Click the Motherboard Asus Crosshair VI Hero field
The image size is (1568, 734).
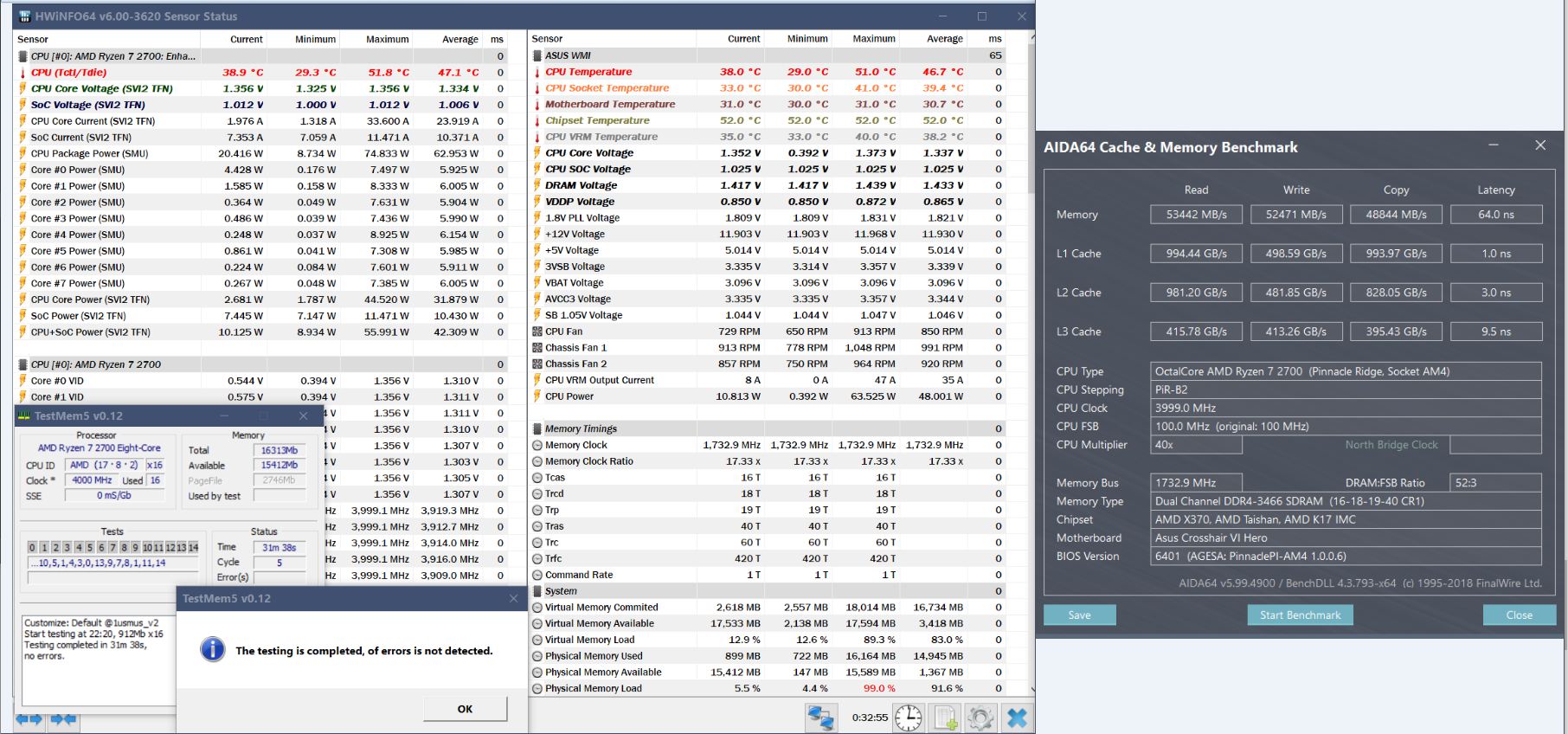1346,538
